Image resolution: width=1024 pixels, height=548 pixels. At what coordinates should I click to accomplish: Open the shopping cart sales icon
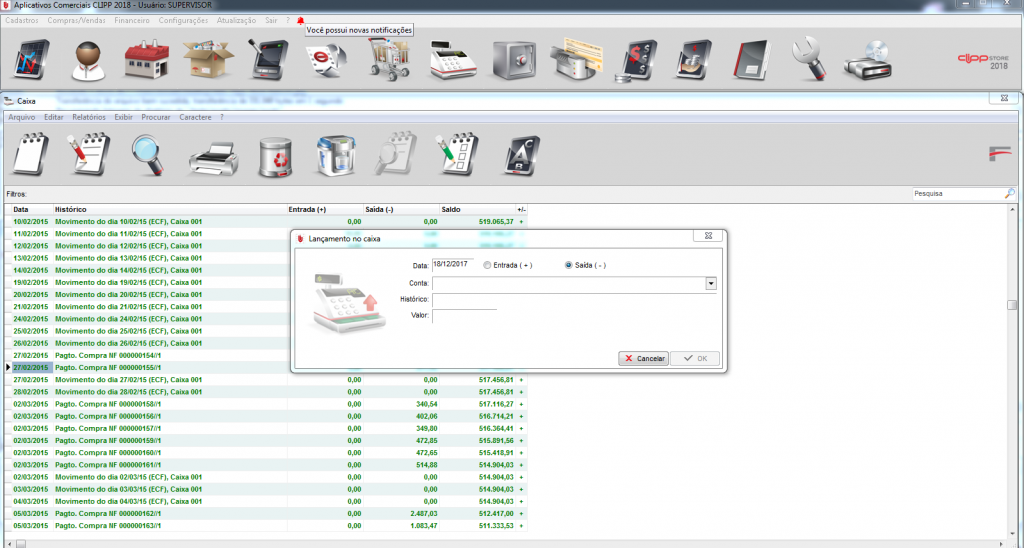click(387, 61)
